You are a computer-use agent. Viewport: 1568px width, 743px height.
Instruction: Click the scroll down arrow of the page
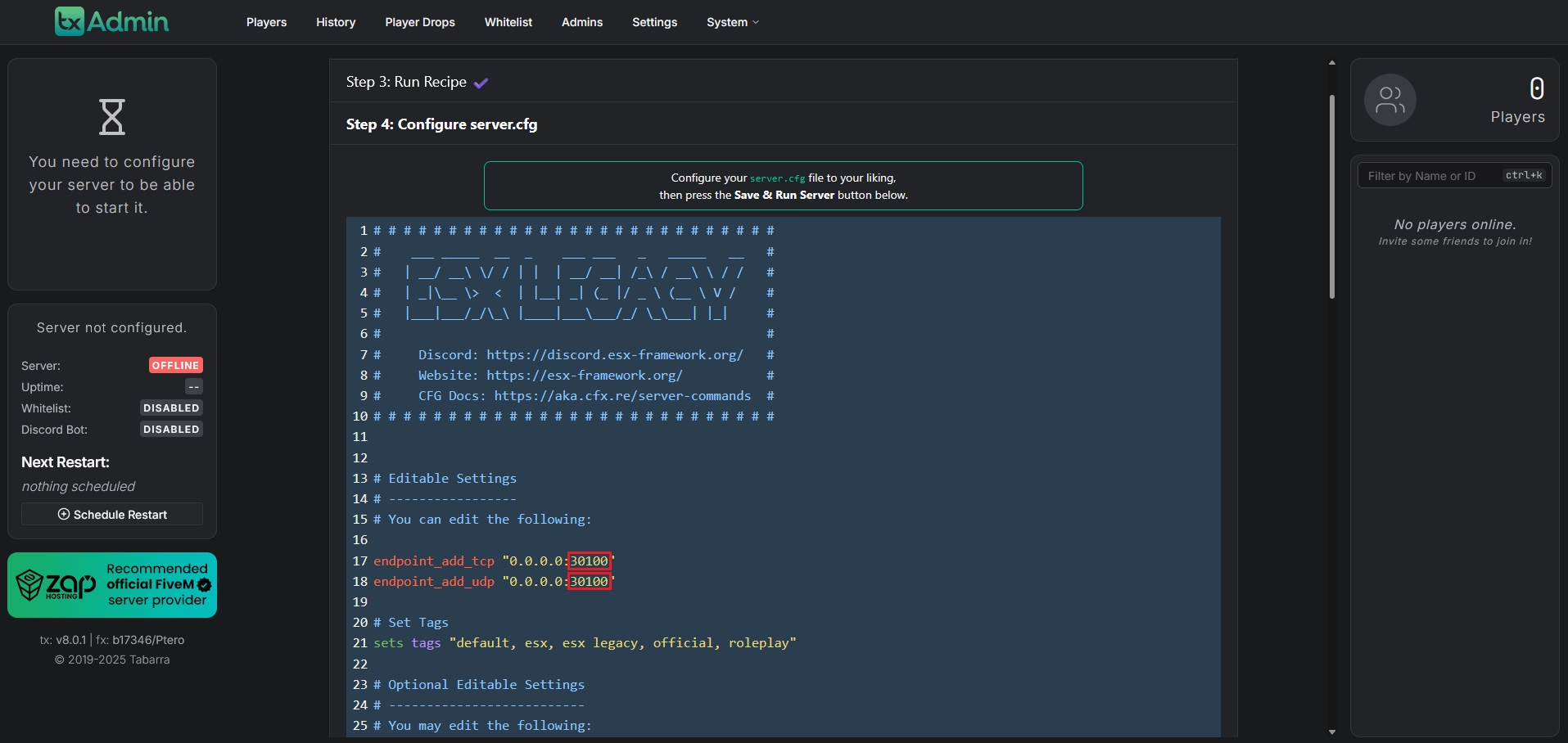(1332, 732)
